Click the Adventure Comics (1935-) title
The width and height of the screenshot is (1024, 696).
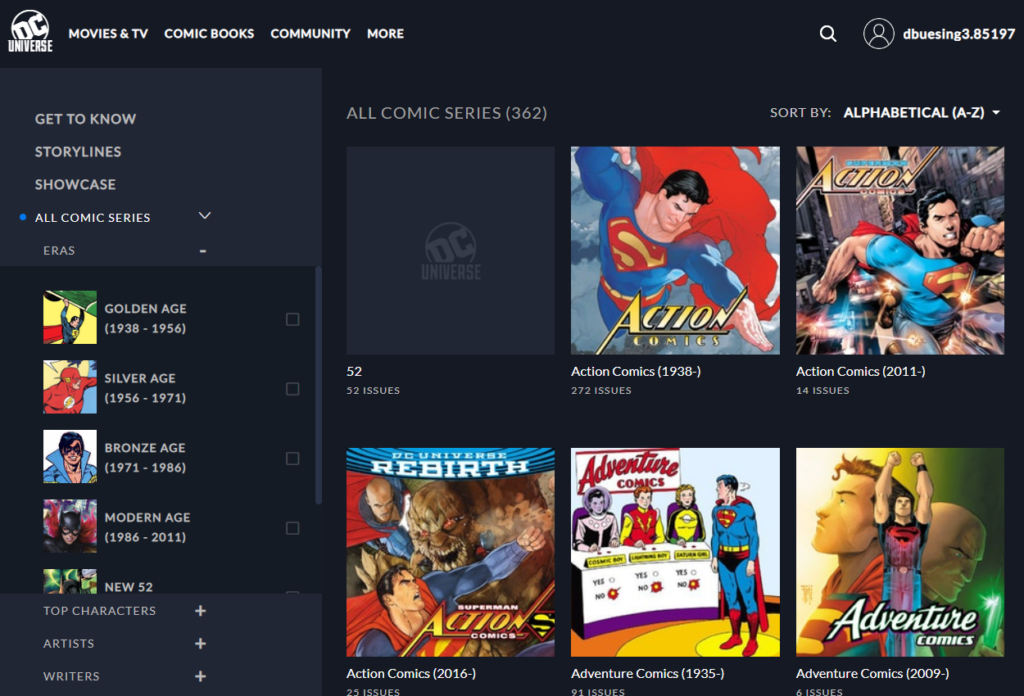tap(647, 673)
